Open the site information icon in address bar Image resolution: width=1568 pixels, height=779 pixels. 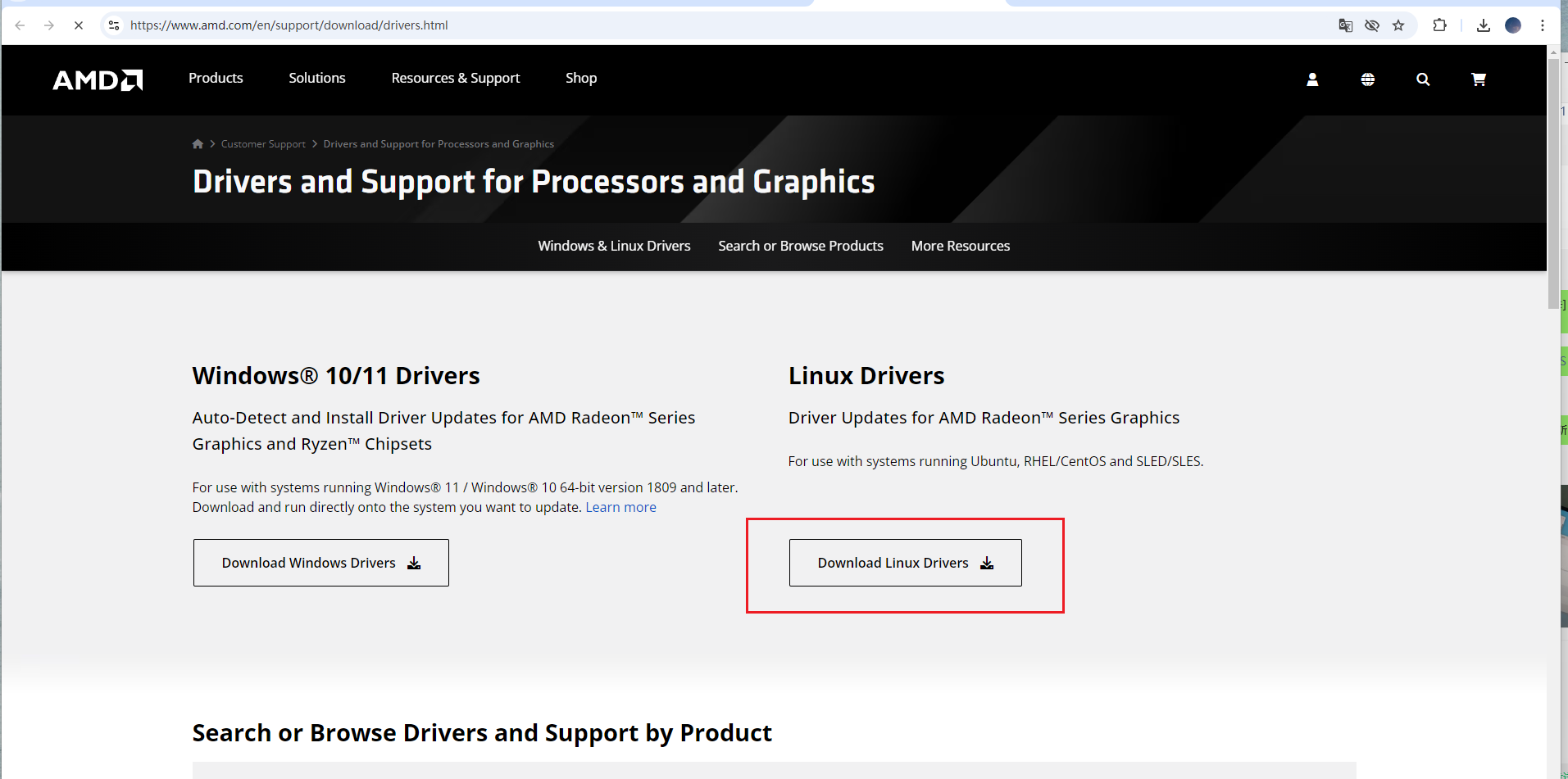[114, 25]
